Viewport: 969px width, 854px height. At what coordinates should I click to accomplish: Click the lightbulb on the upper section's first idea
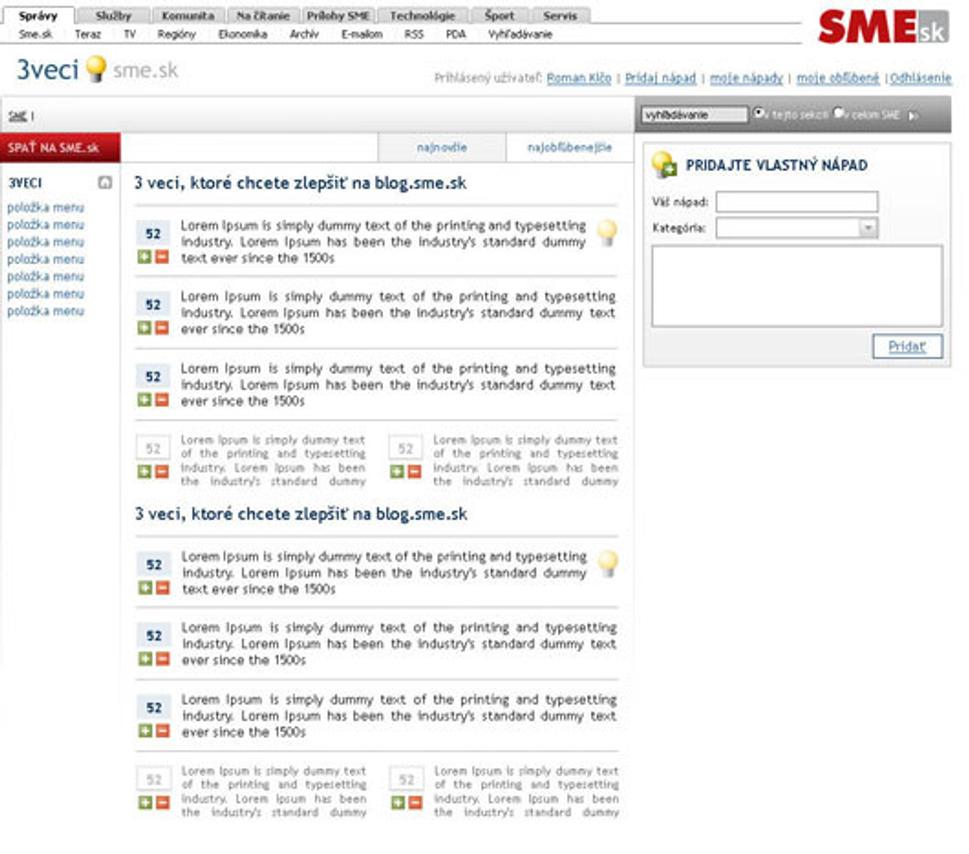607,232
